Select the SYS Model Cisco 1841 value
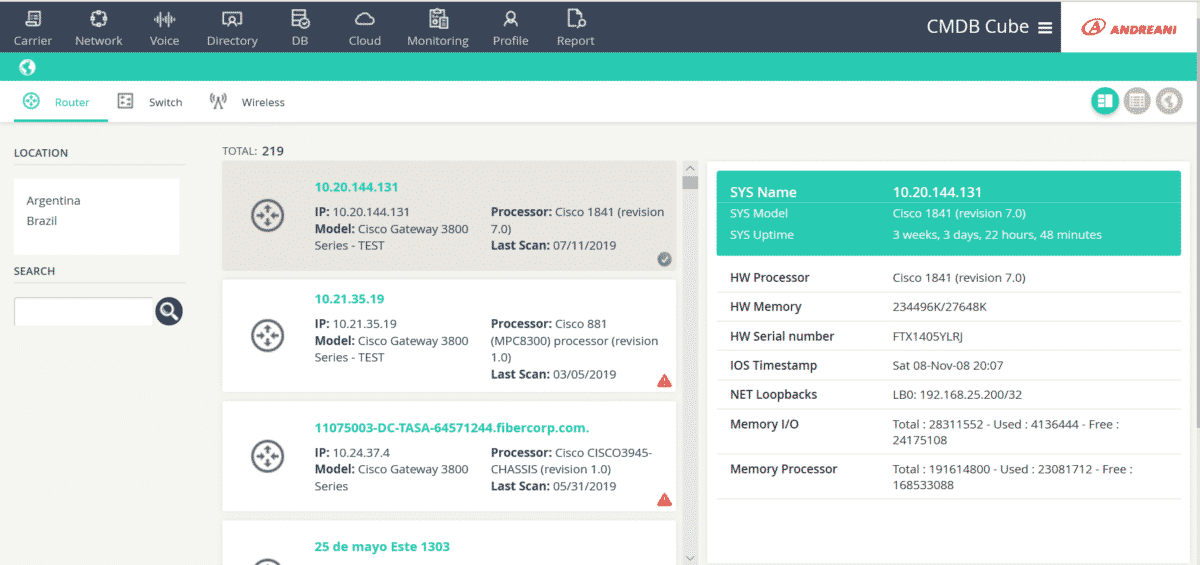Image resolution: width=1200 pixels, height=565 pixels. (959, 213)
